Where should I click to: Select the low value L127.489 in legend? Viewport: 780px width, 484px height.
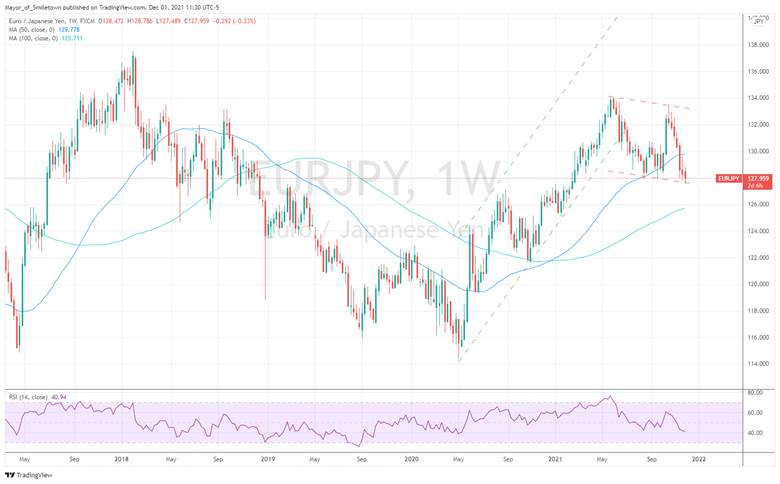pos(168,21)
